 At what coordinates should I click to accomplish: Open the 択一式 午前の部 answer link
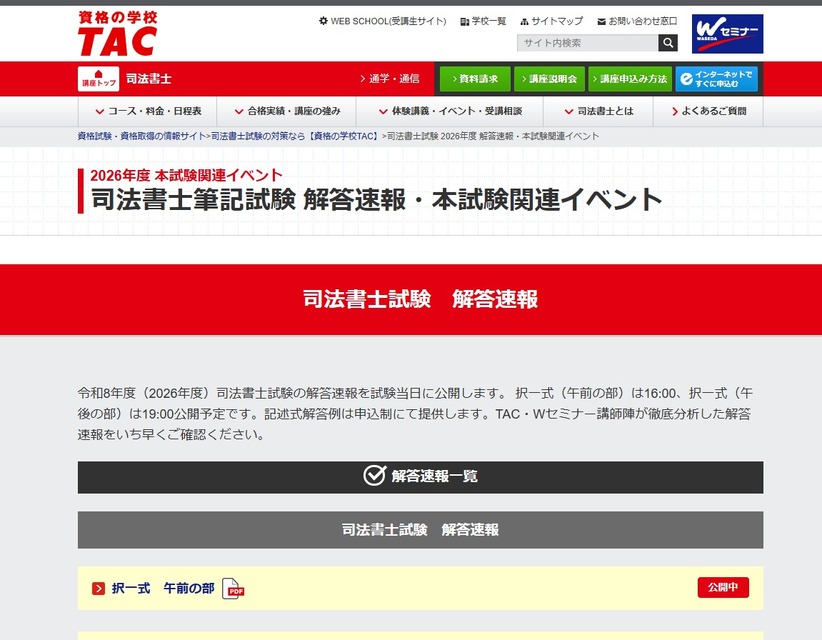click(x=163, y=588)
